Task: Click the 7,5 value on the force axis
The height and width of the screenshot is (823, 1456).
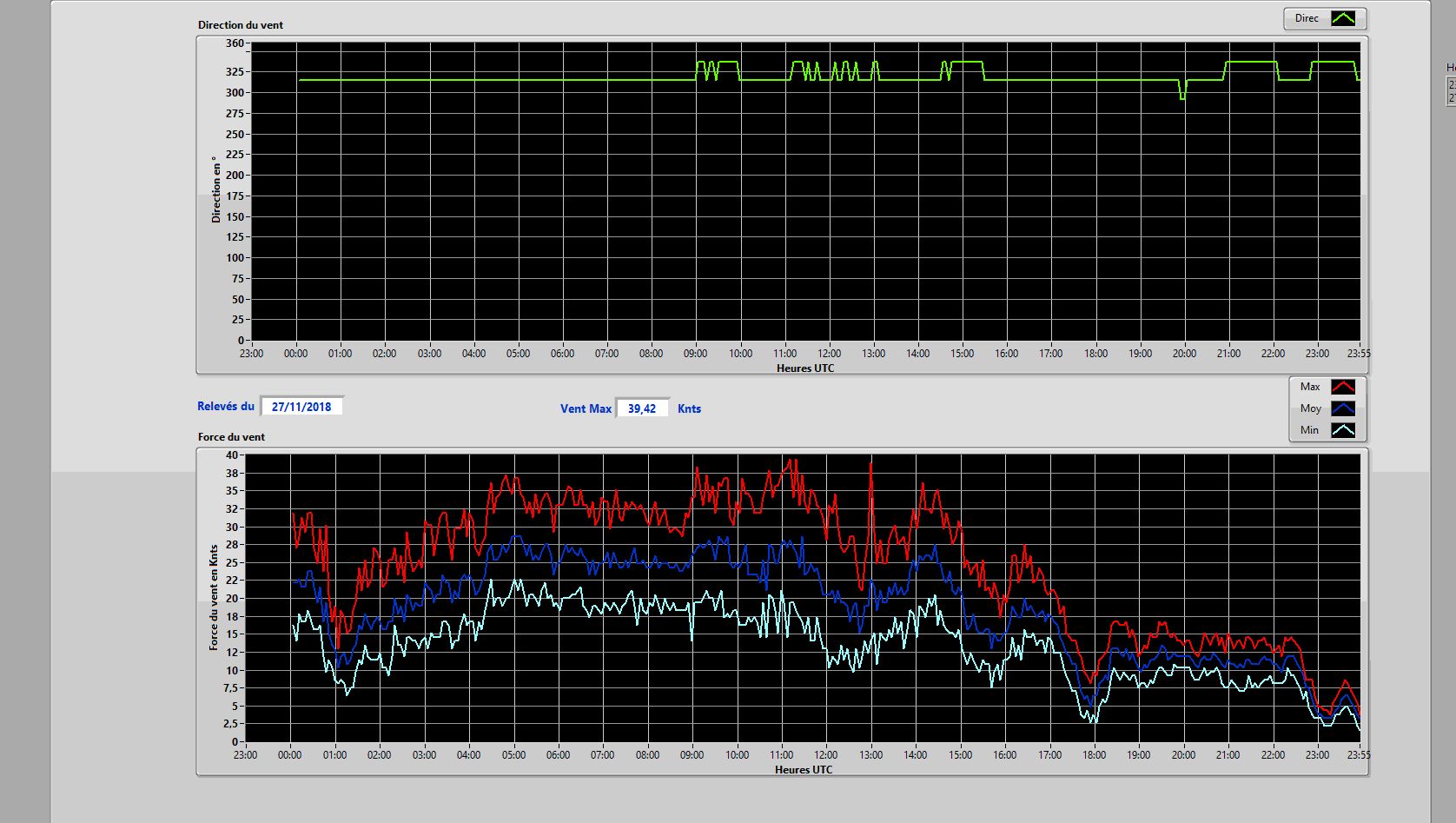Action: [x=230, y=688]
